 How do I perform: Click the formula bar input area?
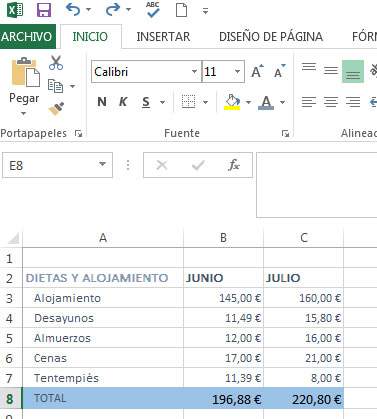[317, 185]
